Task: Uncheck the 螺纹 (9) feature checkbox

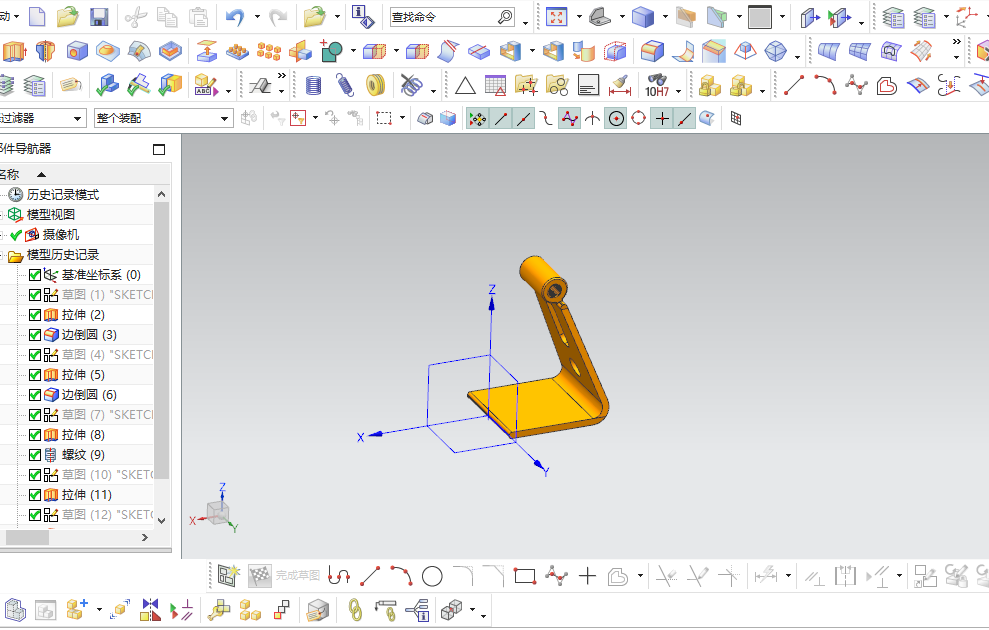Action: point(35,455)
